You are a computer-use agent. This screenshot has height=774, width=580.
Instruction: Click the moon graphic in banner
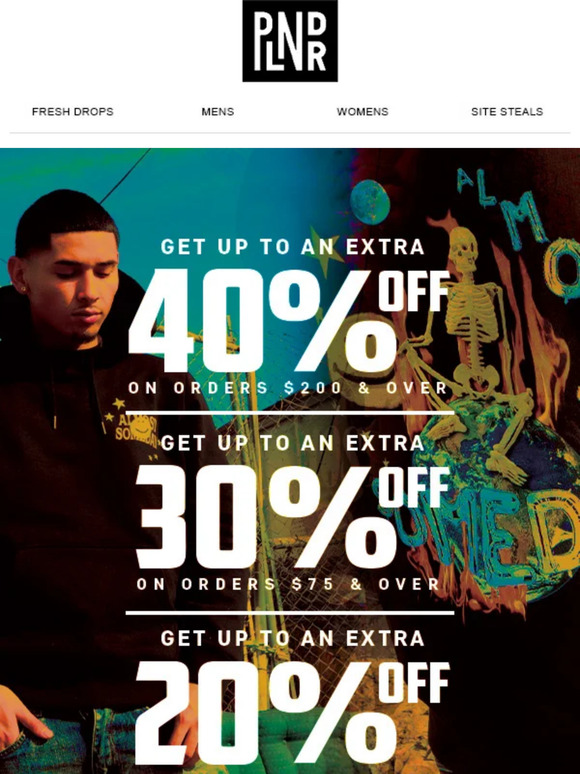coord(370,201)
